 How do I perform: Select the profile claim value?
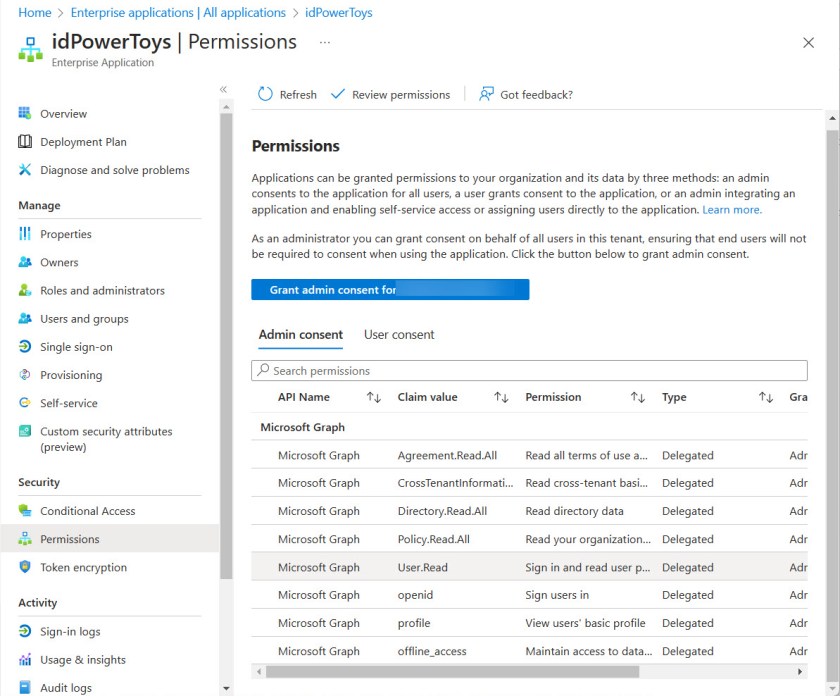click(414, 623)
